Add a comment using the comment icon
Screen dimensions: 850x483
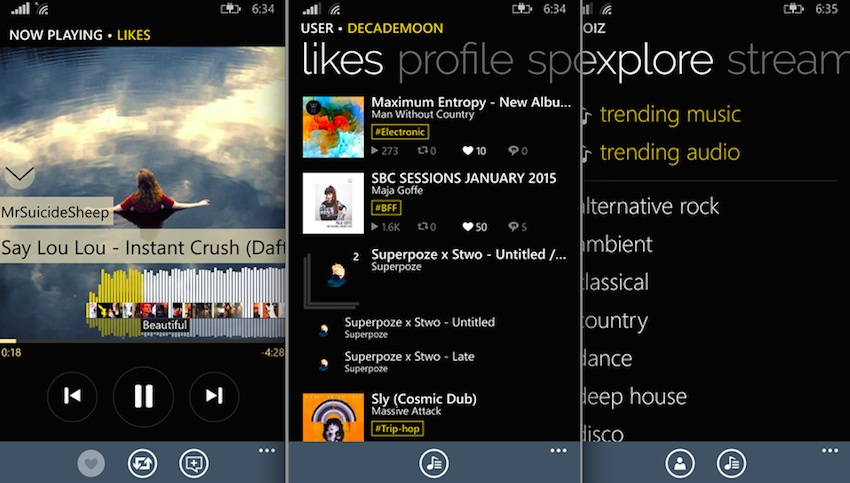click(x=194, y=463)
